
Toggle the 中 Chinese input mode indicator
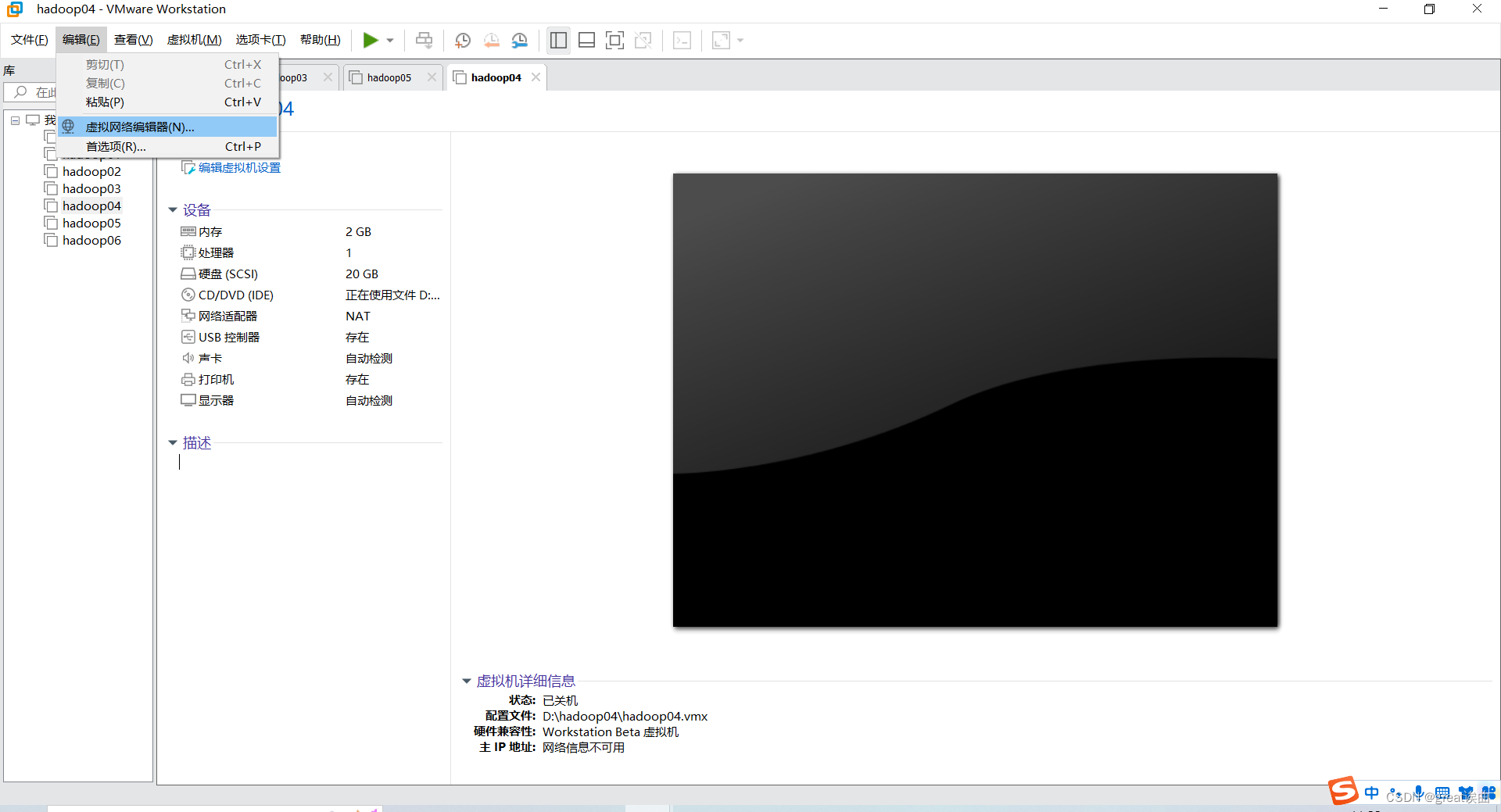pos(1372,792)
